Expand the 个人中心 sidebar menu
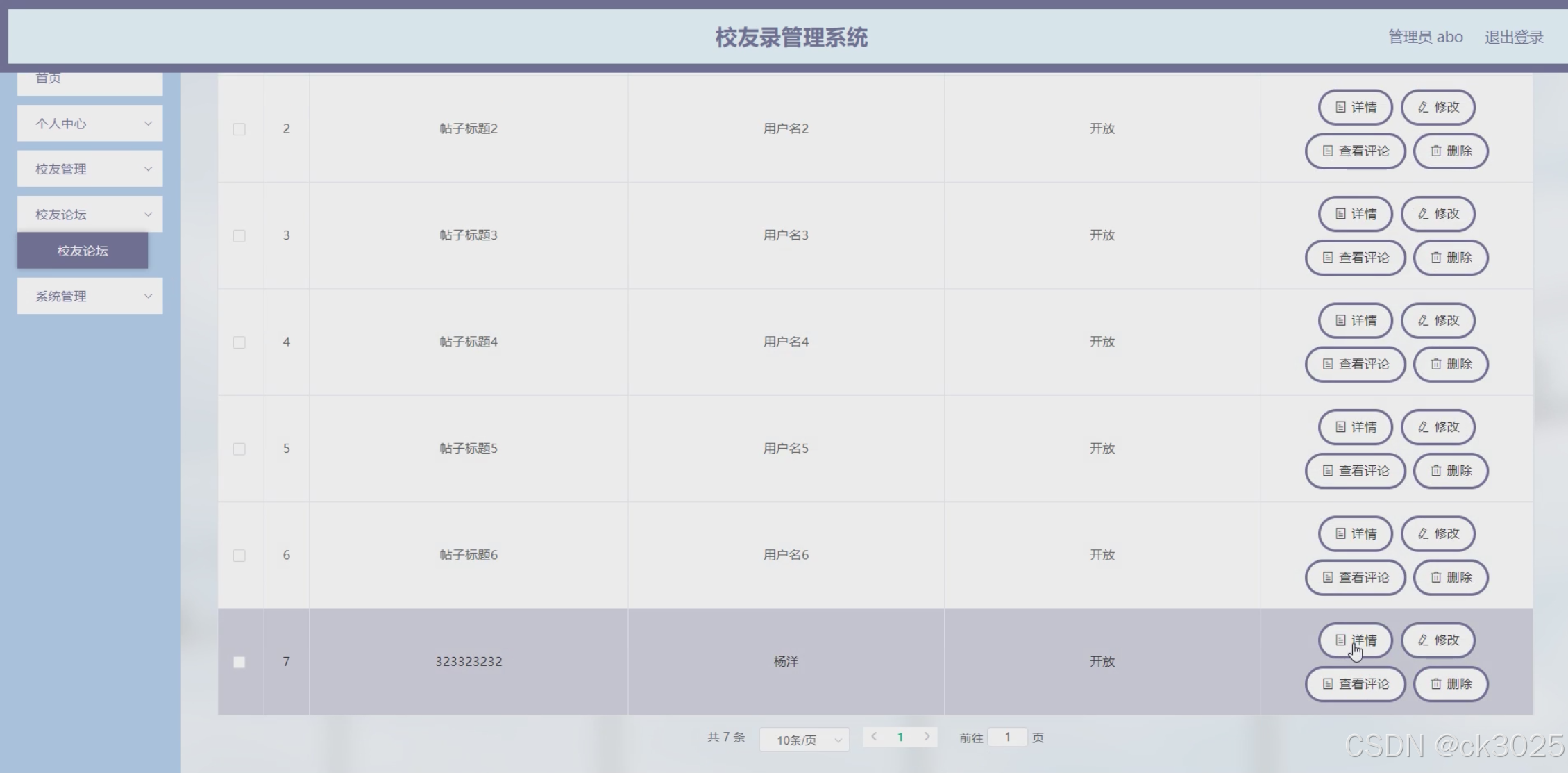The width and height of the screenshot is (1568, 773). coord(90,124)
